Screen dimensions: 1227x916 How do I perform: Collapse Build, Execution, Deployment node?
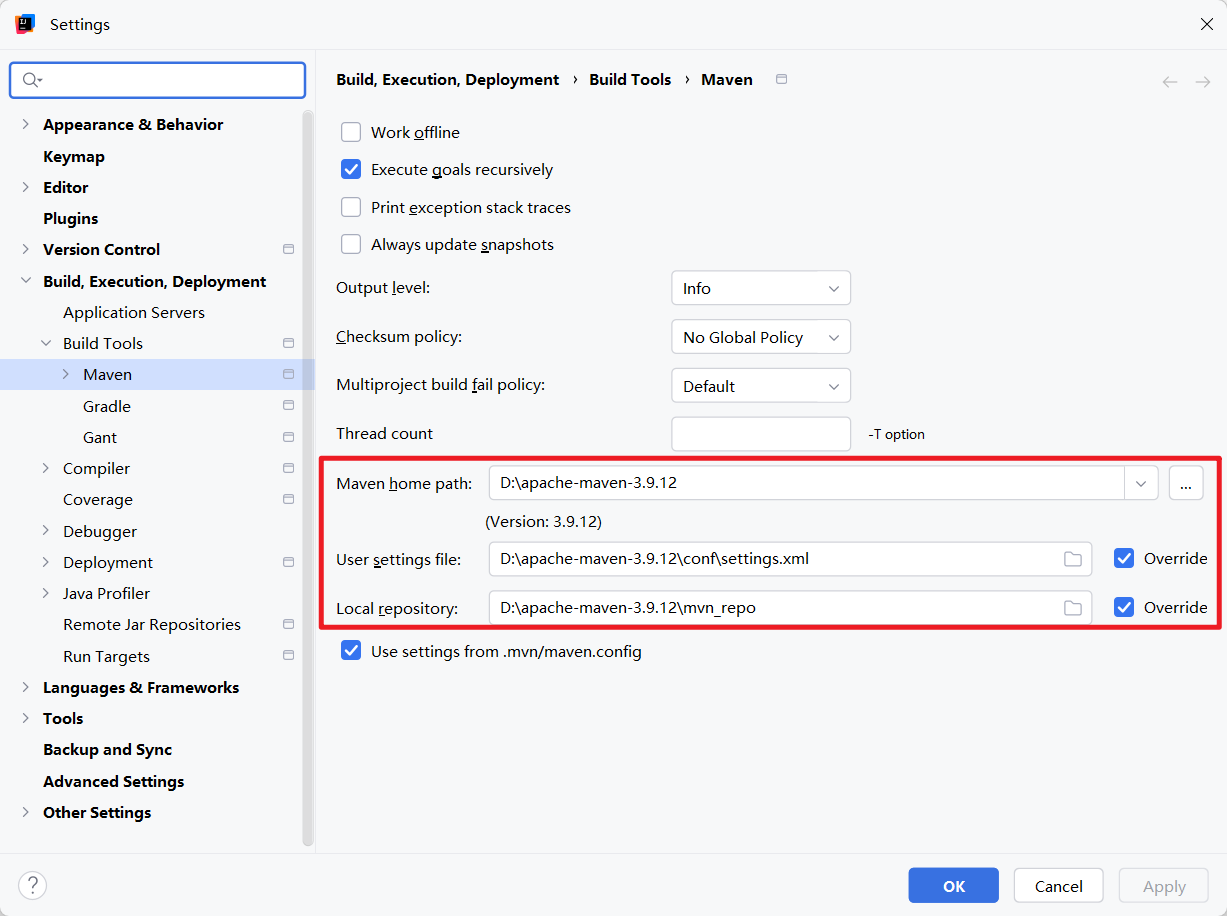tap(26, 281)
